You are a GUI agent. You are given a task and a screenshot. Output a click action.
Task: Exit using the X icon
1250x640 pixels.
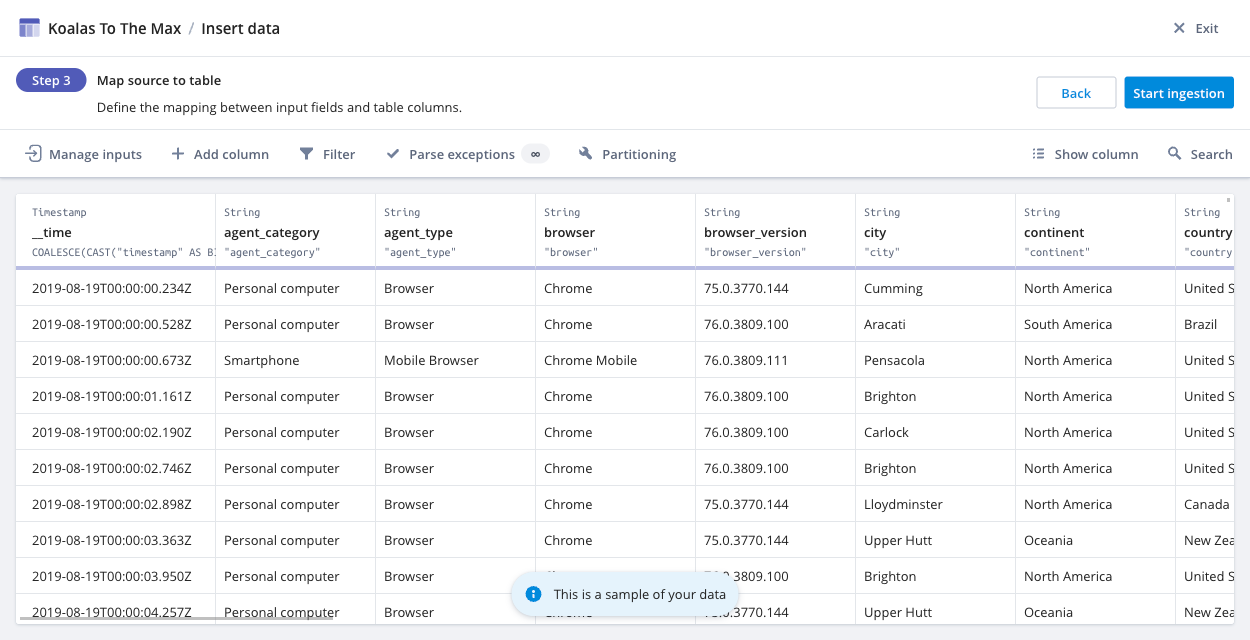(1179, 28)
